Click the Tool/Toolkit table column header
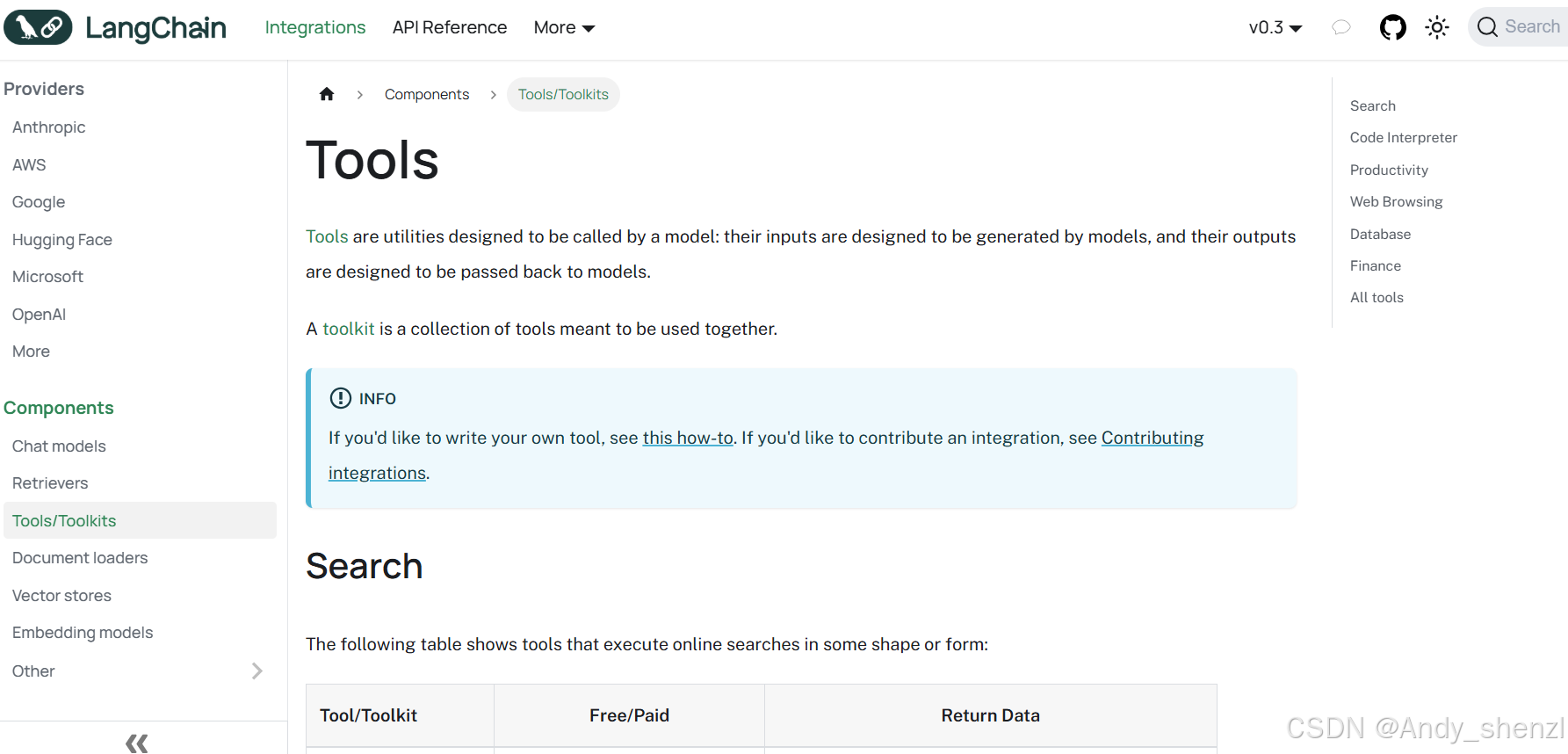This screenshot has width=1568, height=754. [400, 715]
